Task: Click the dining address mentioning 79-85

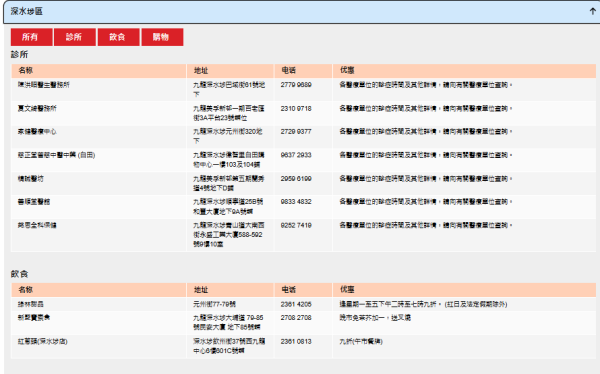Action: (228, 322)
